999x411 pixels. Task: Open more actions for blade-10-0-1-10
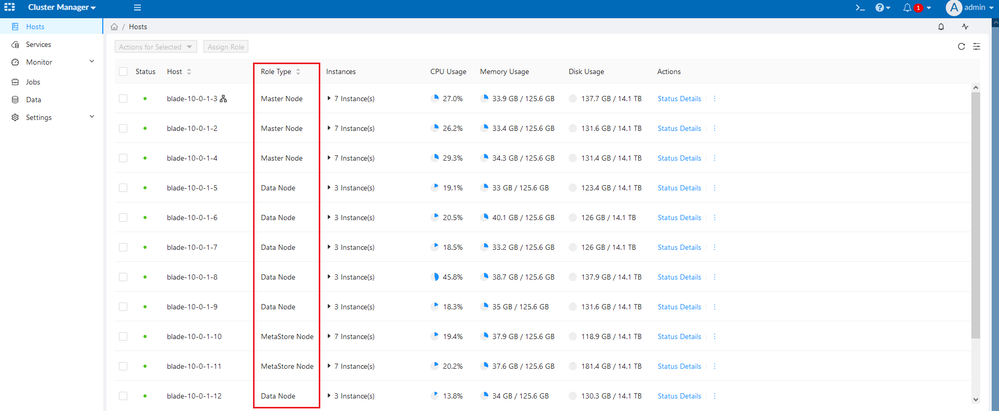714,336
